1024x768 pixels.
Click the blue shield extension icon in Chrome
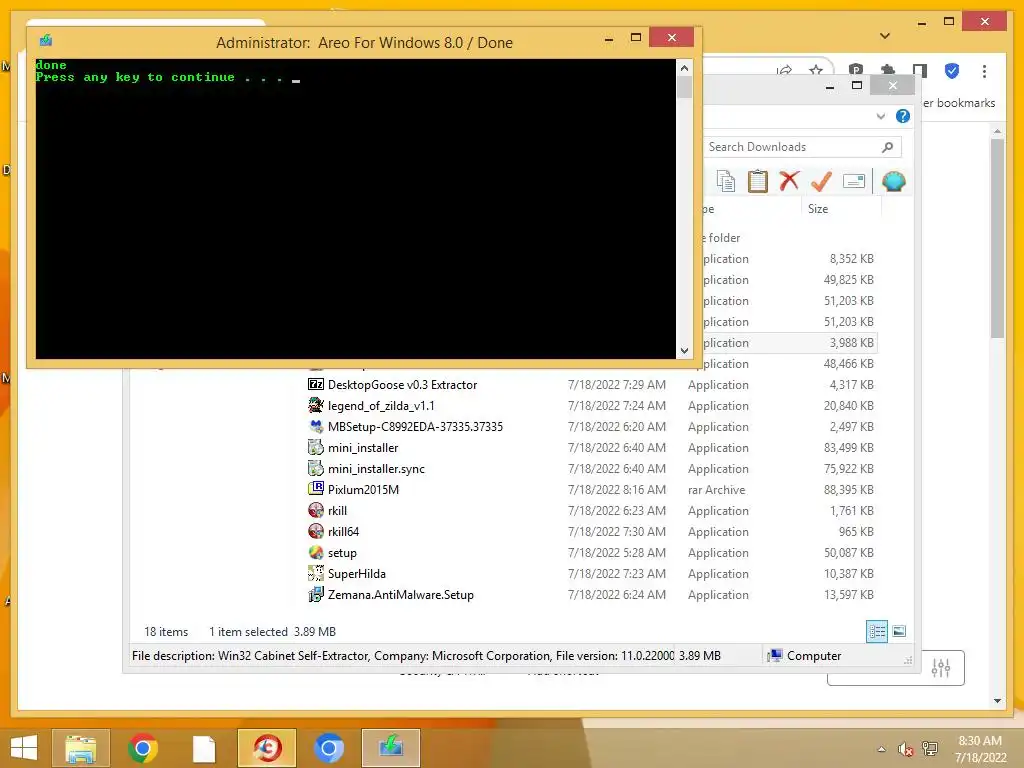pos(952,71)
